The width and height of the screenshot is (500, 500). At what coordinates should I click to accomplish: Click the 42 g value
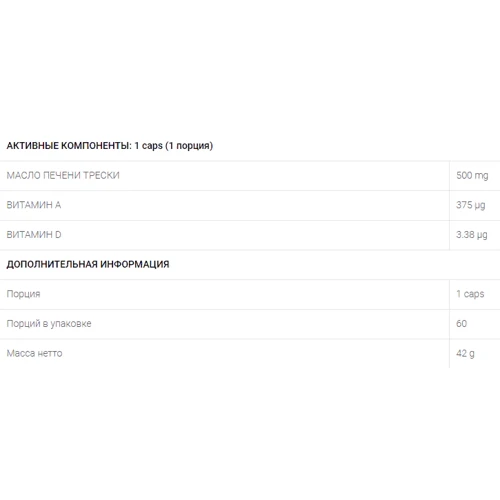click(465, 353)
